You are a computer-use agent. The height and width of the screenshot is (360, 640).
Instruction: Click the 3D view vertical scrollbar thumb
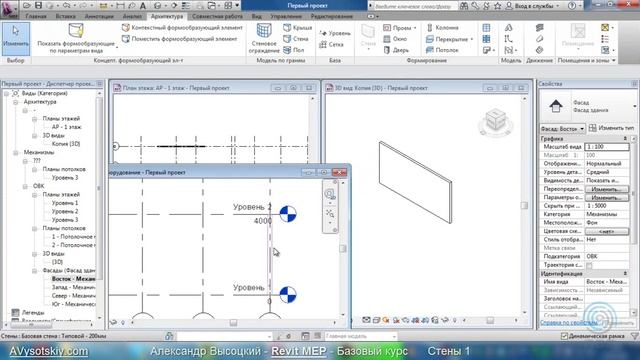tap(524, 205)
